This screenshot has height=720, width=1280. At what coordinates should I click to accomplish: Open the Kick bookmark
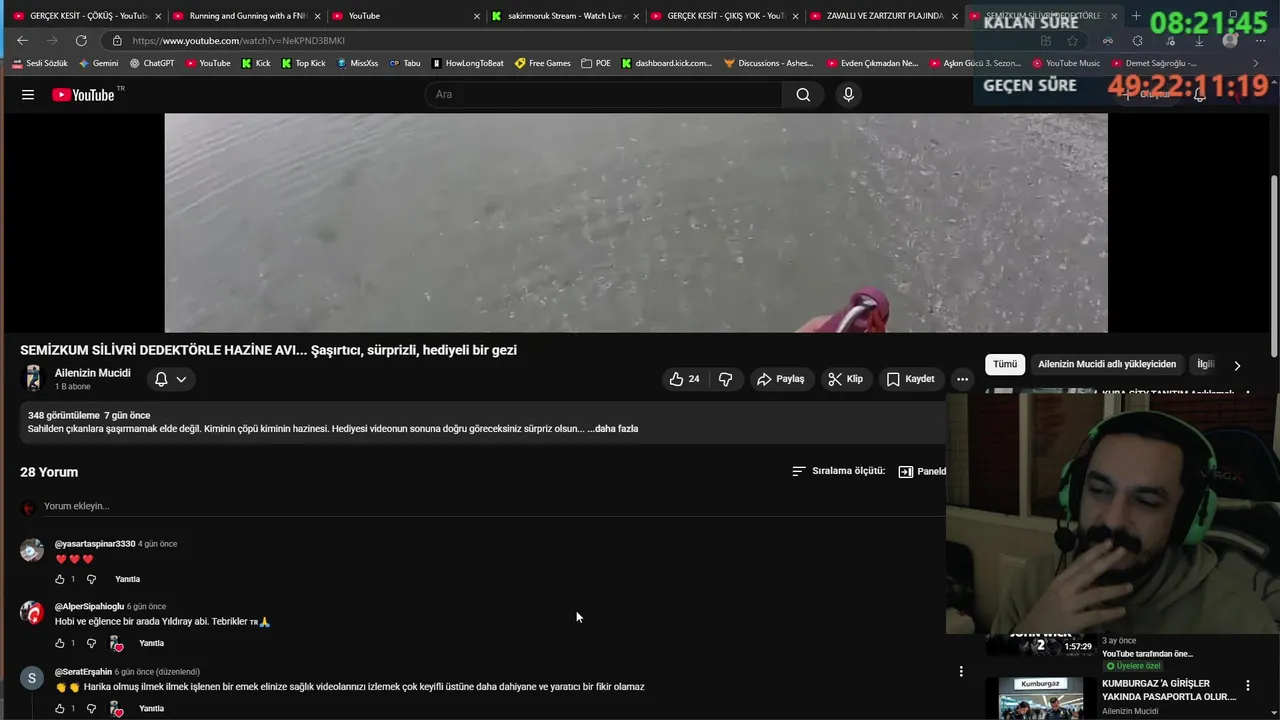(255, 63)
